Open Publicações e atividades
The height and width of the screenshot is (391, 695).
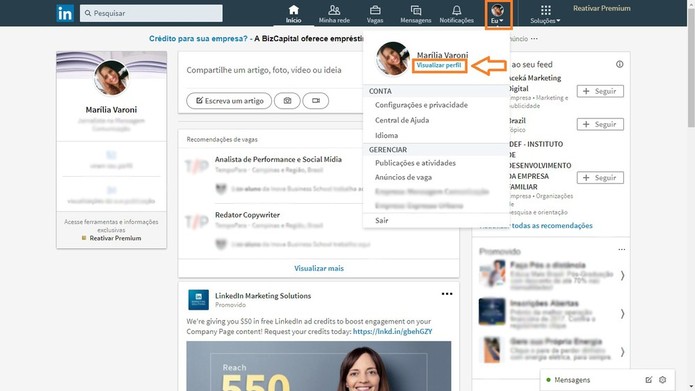415,163
